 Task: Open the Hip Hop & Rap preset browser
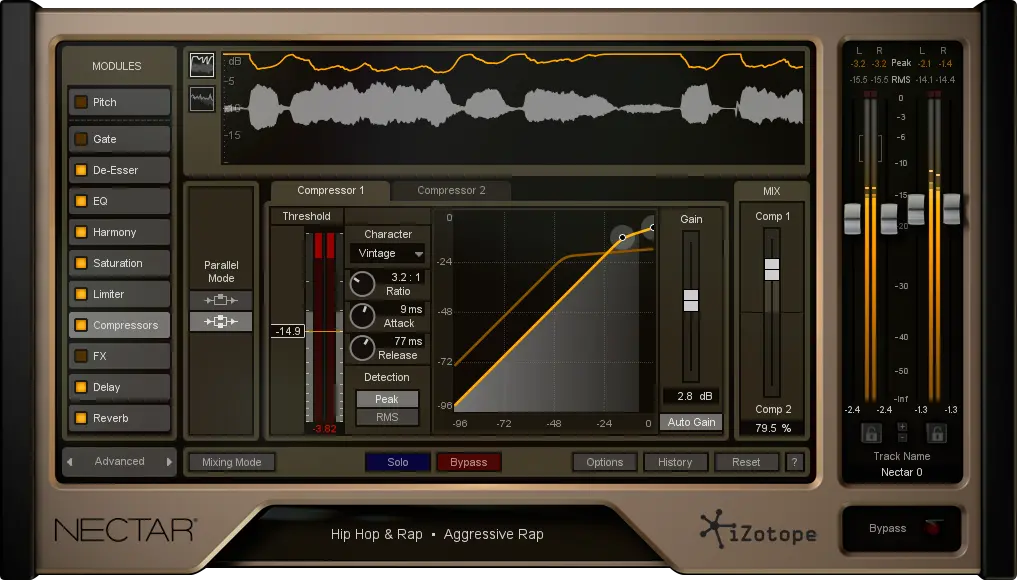tap(437, 535)
